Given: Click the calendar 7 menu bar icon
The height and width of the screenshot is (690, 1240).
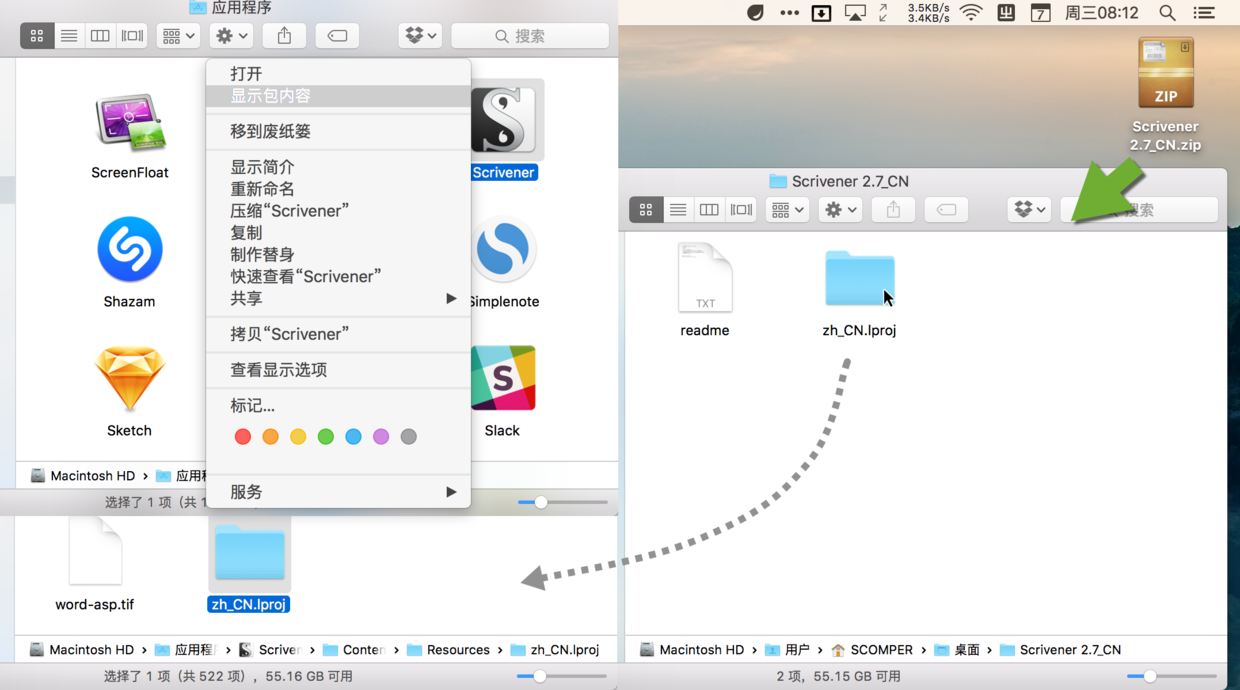Looking at the screenshot, I should (x=1040, y=13).
